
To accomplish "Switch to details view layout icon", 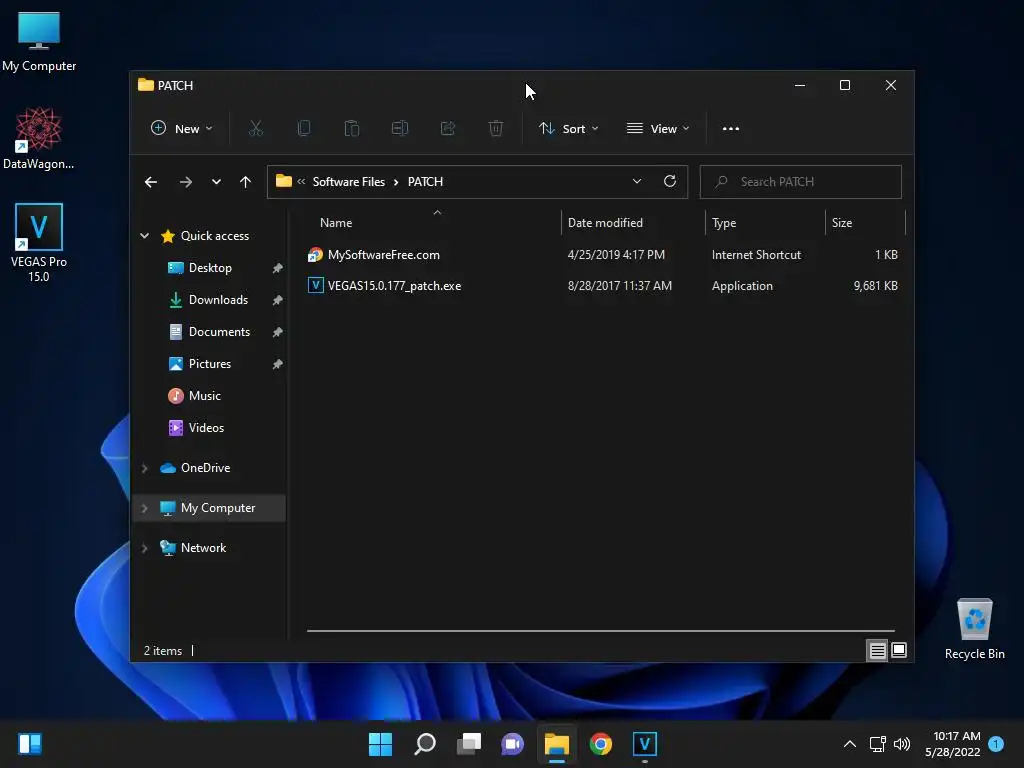I will coord(877,650).
